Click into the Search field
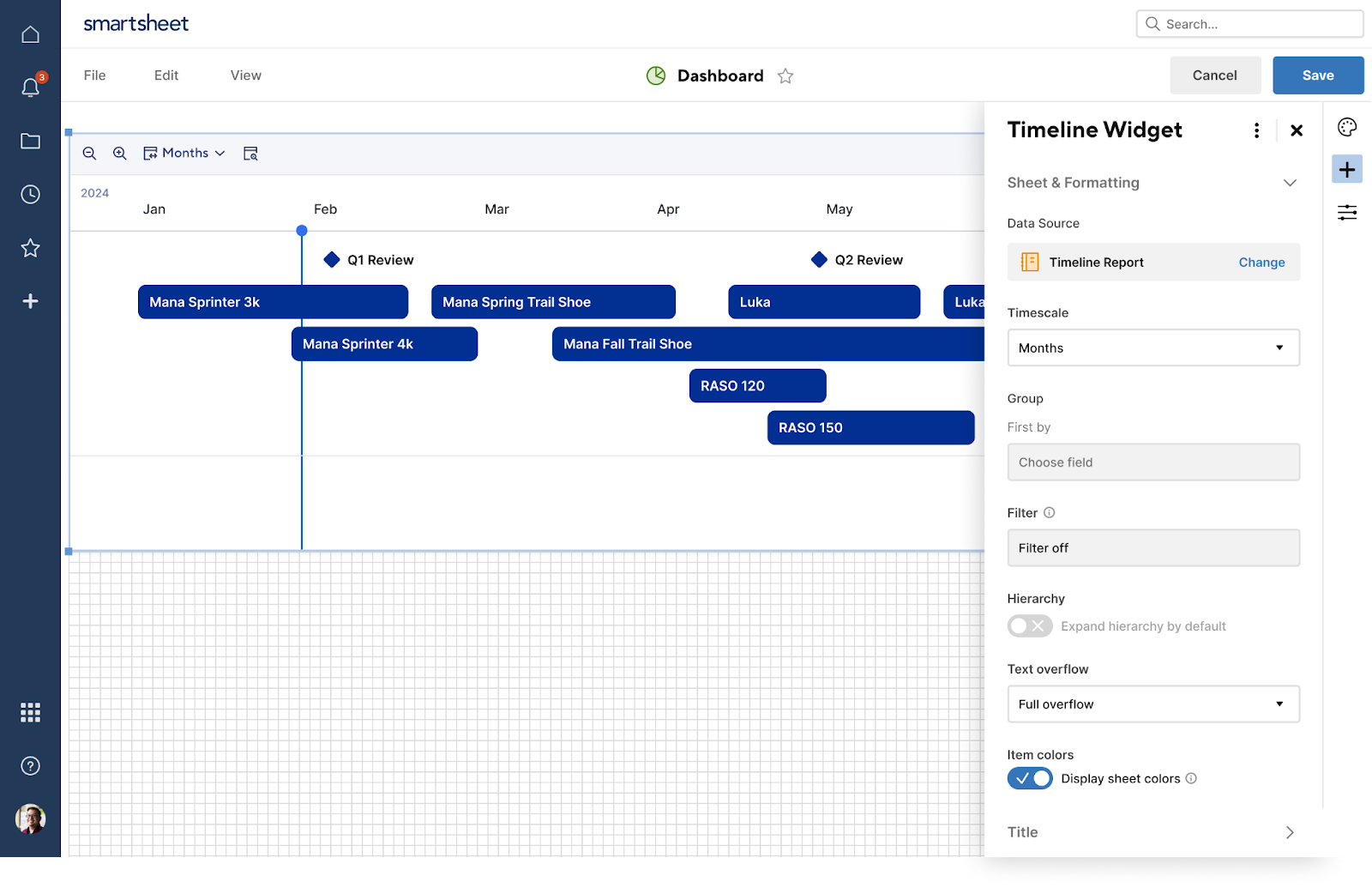 [1249, 24]
